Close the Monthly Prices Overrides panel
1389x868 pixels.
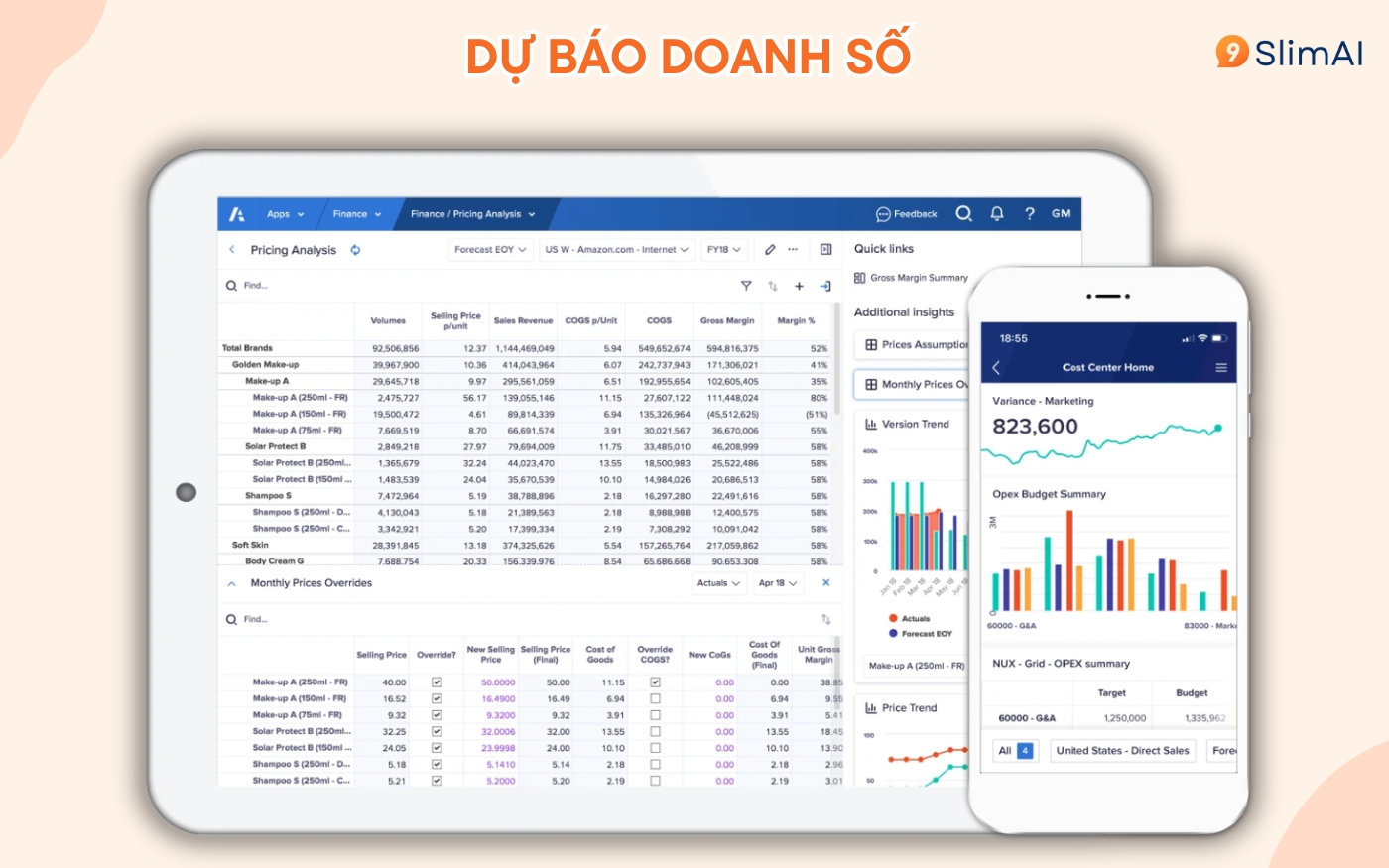point(825,583)
